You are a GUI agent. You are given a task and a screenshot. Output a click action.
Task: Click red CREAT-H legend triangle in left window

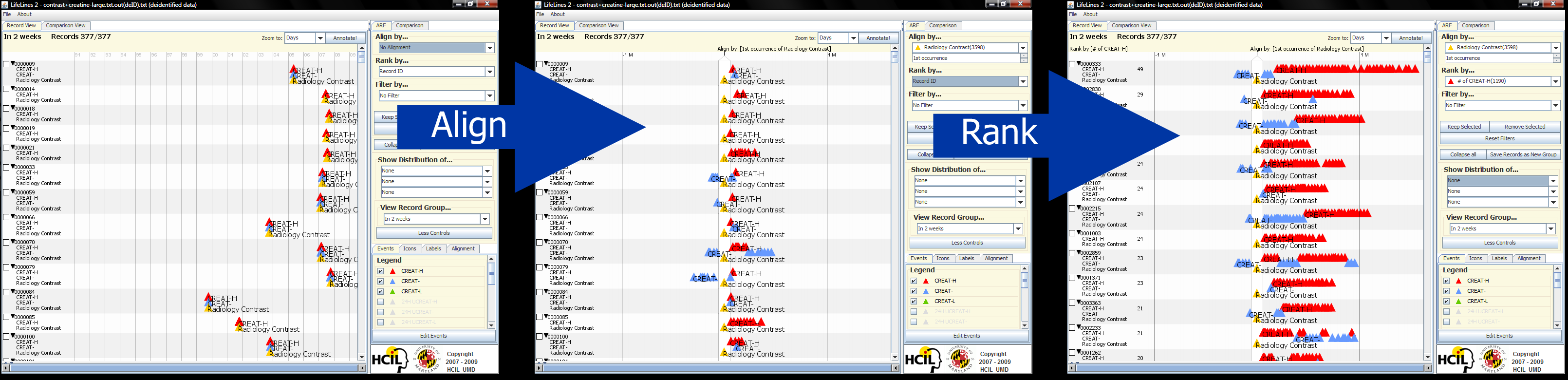click(392, 271)
